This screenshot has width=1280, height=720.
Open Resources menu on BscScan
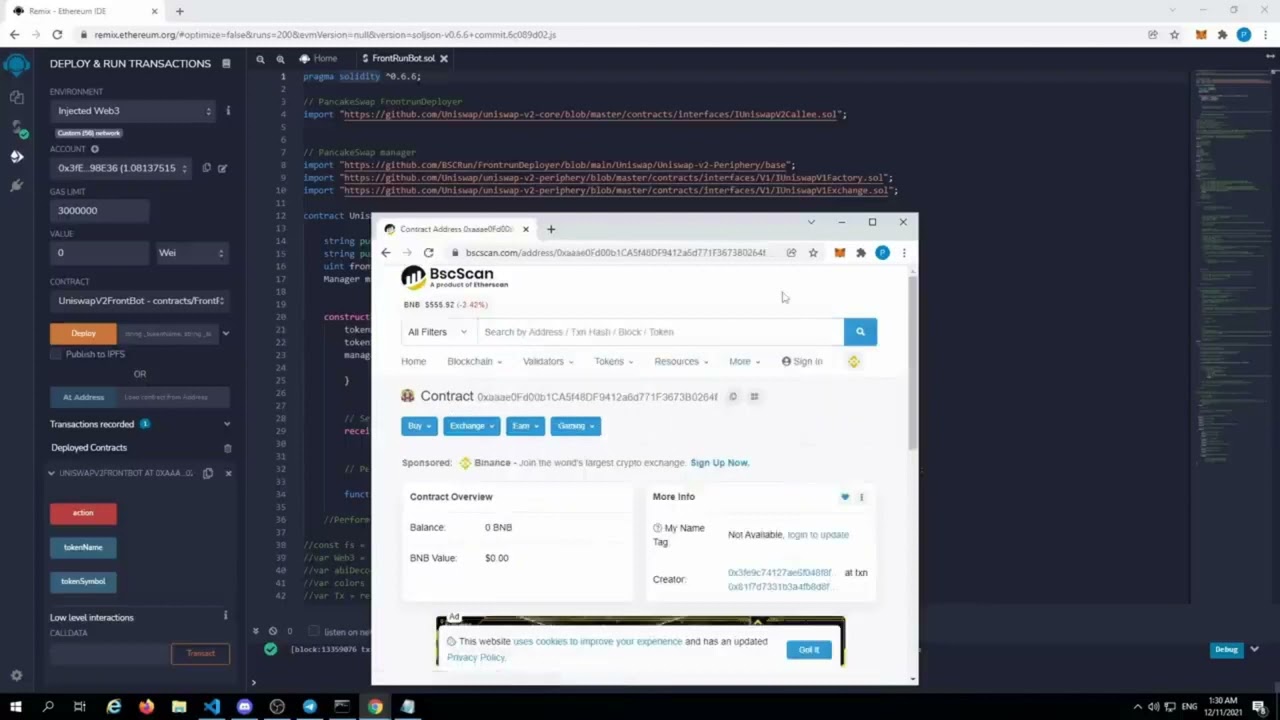(681, 362)
